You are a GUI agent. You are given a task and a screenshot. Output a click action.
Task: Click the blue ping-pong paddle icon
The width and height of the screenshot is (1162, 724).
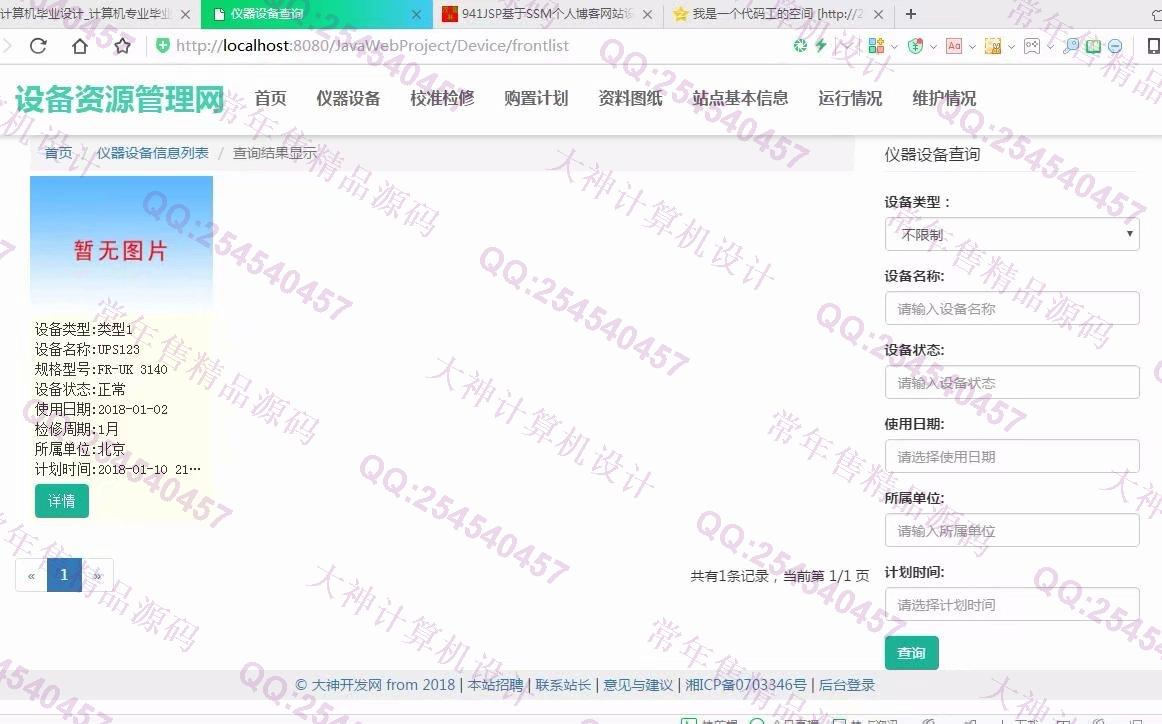[1071, 46]
